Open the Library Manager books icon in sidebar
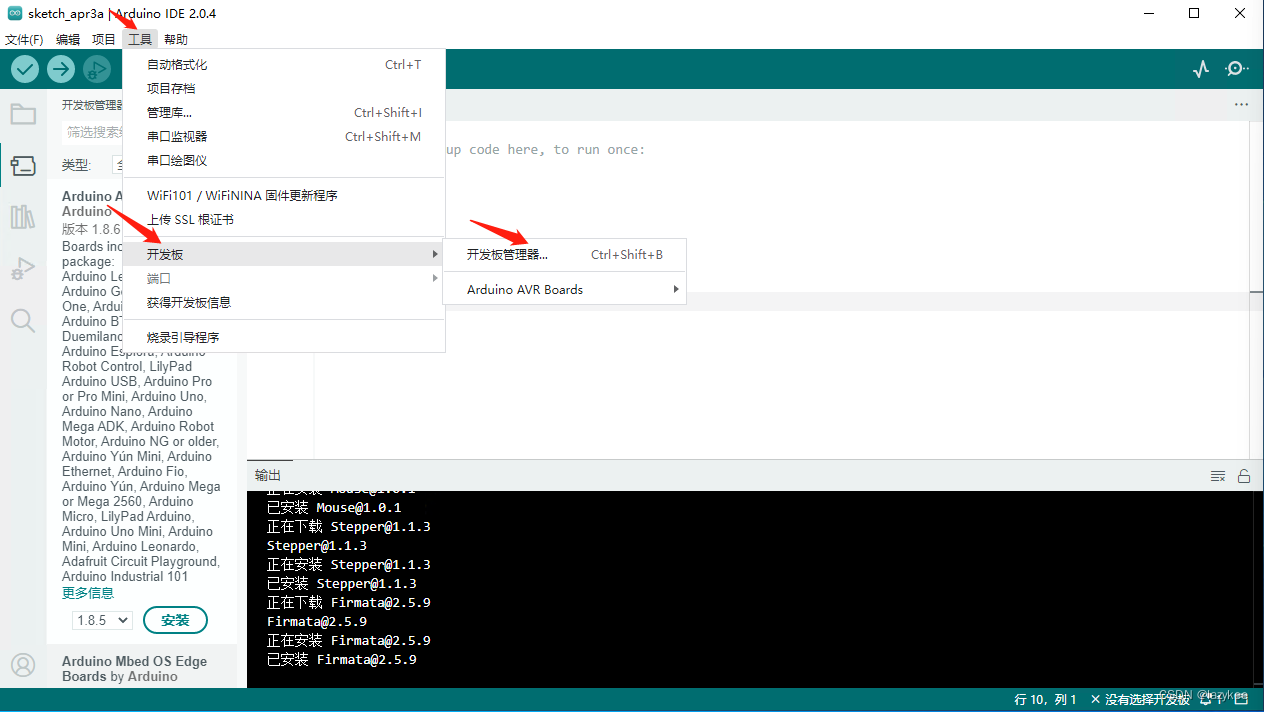 (x=23, y=217)
